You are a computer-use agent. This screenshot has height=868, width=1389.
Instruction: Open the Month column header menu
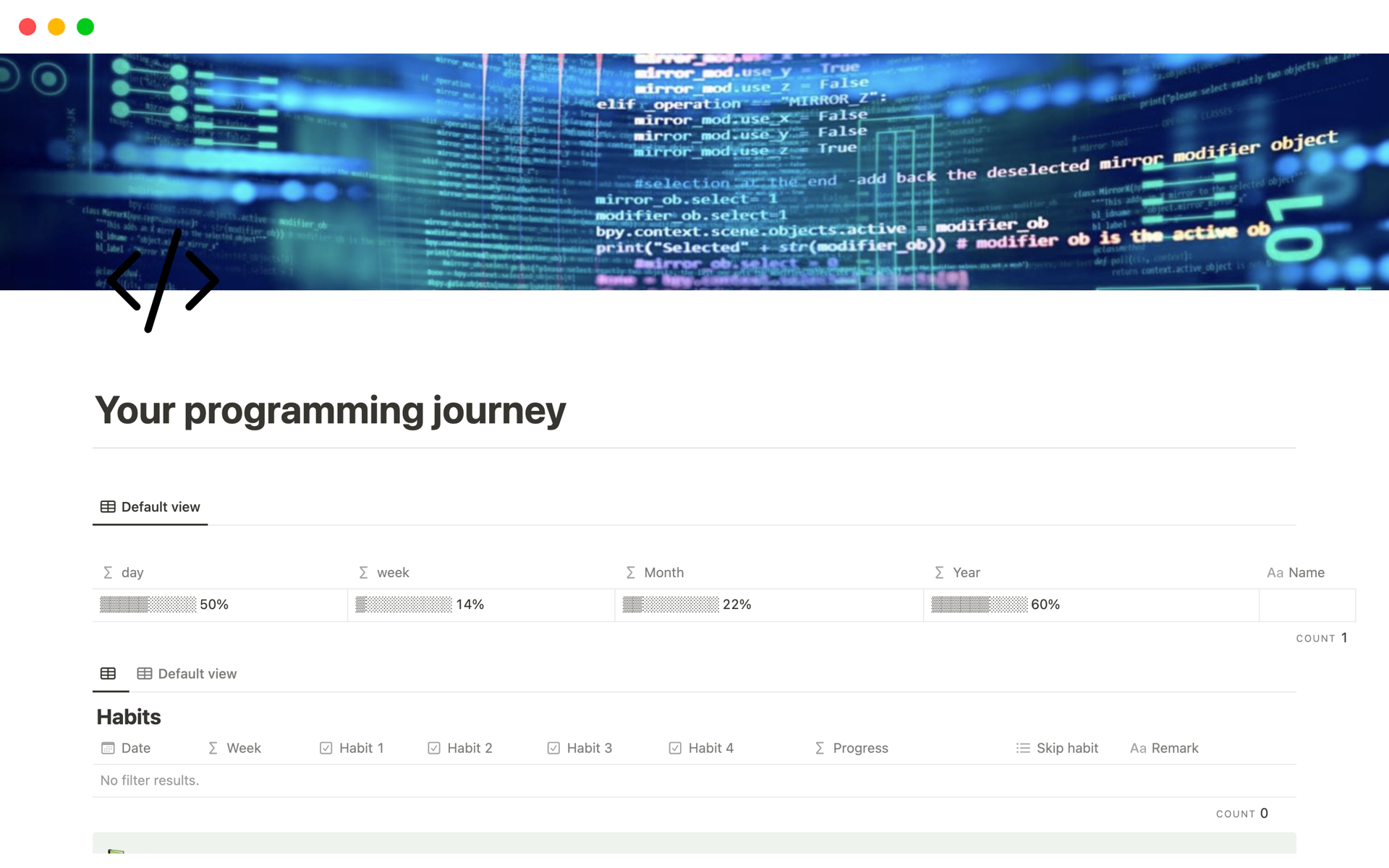663,572
